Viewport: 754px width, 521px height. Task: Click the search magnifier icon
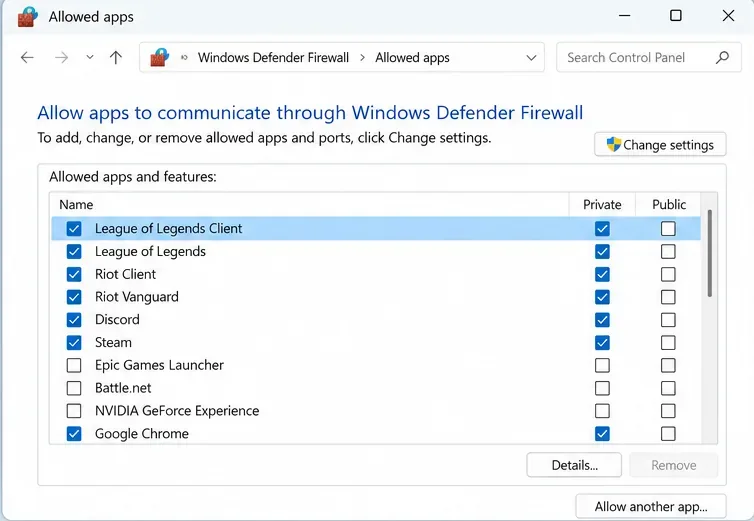pos(722,58)
